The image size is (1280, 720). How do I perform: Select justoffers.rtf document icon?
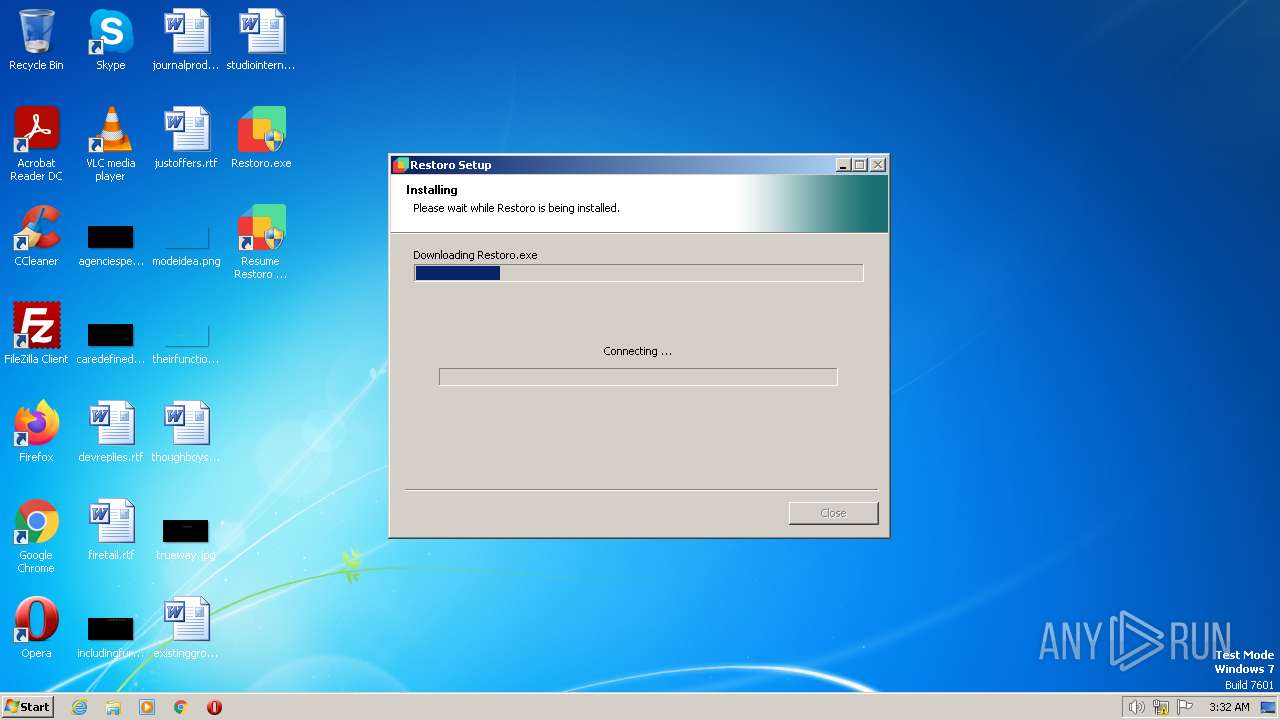pyautogui.click(x=186, y=138)
